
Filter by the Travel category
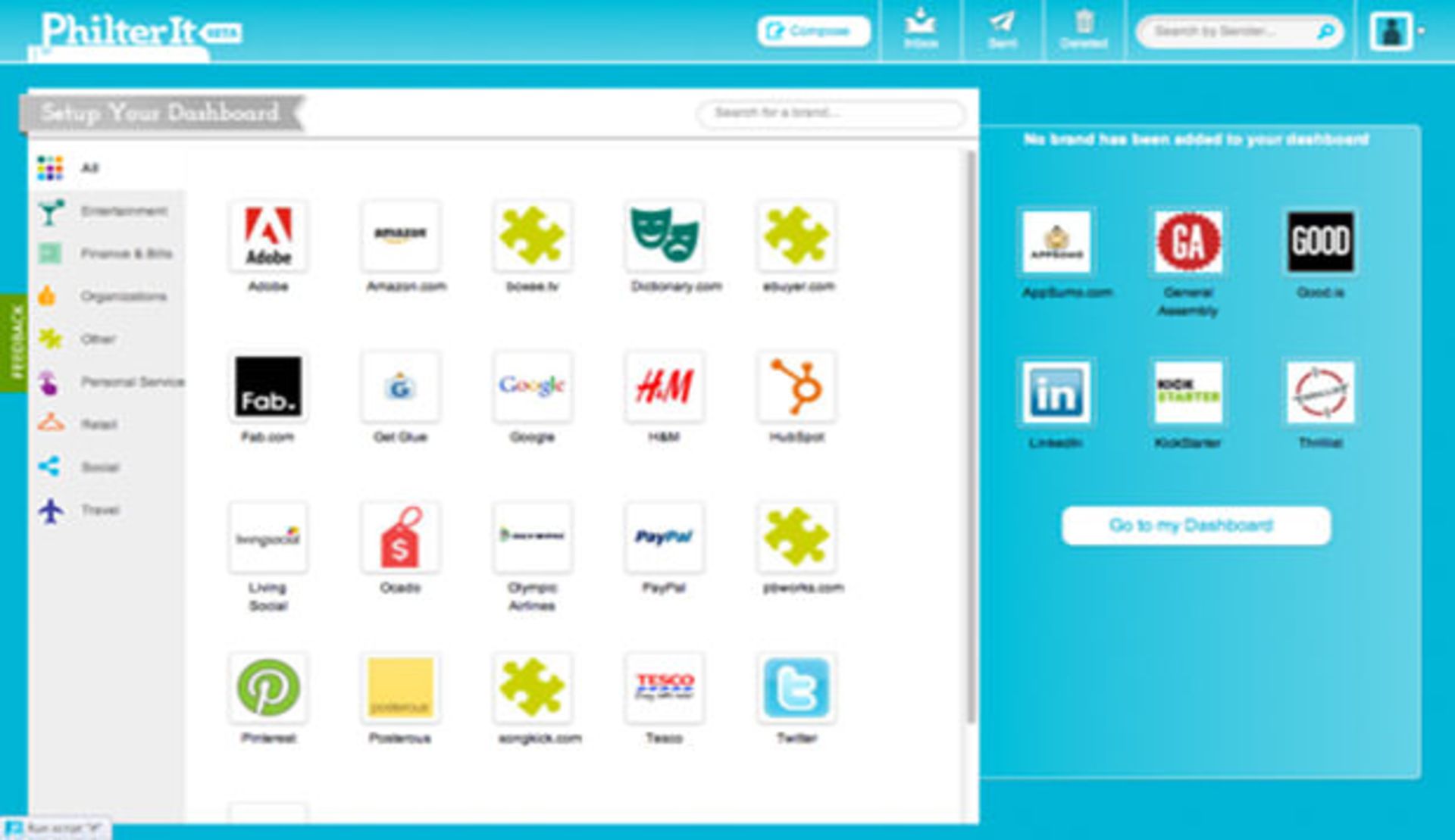pyautogui.click(x=106, y=510)
